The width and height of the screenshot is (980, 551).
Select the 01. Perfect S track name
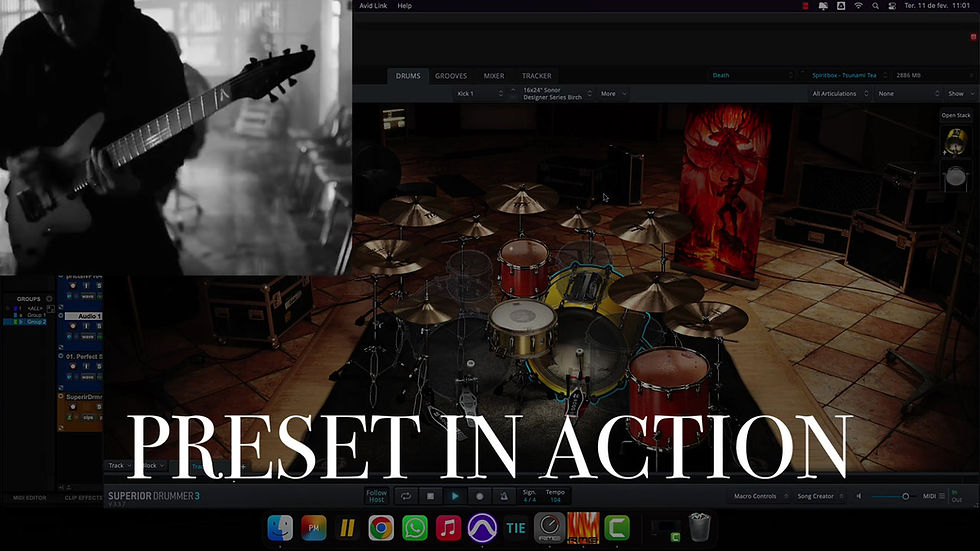coord(84,357)
